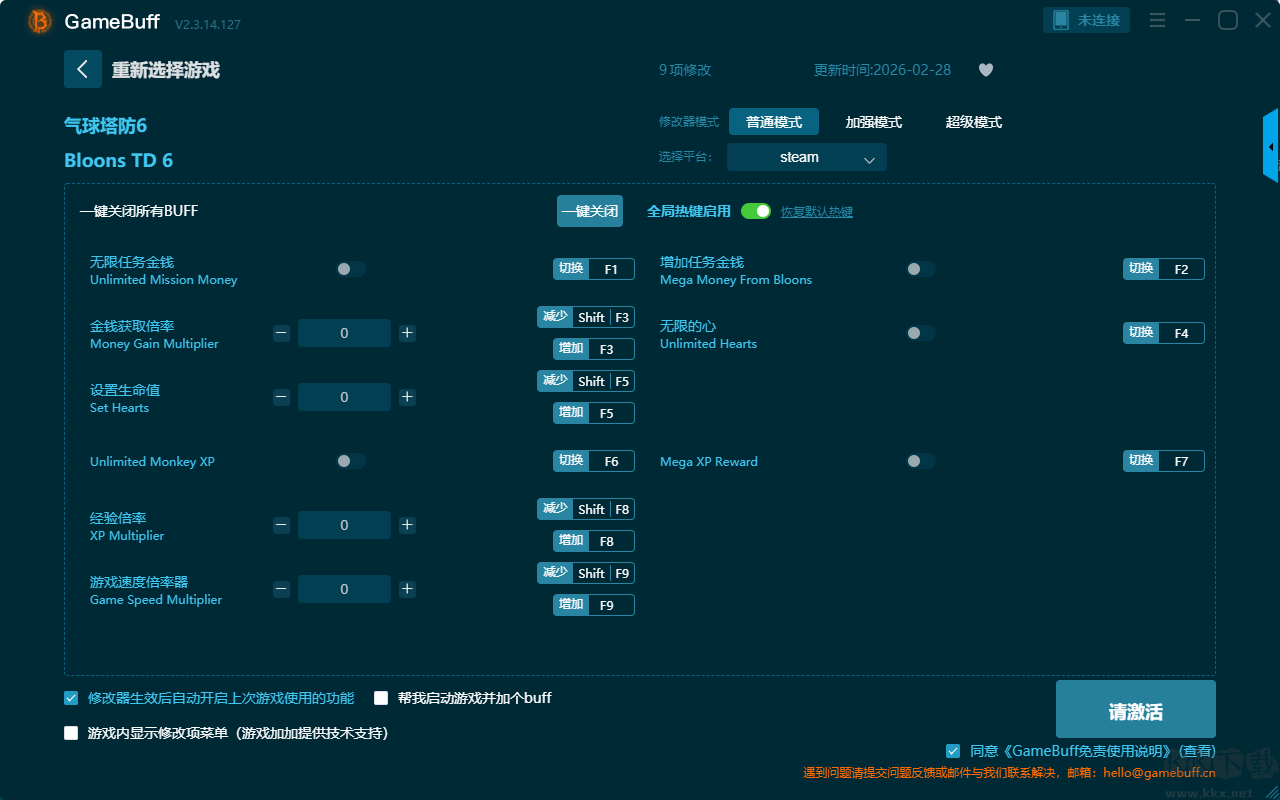
Task: Switch to 加强模式 tab
Action: pyautogui.click(x=873, y=122)
